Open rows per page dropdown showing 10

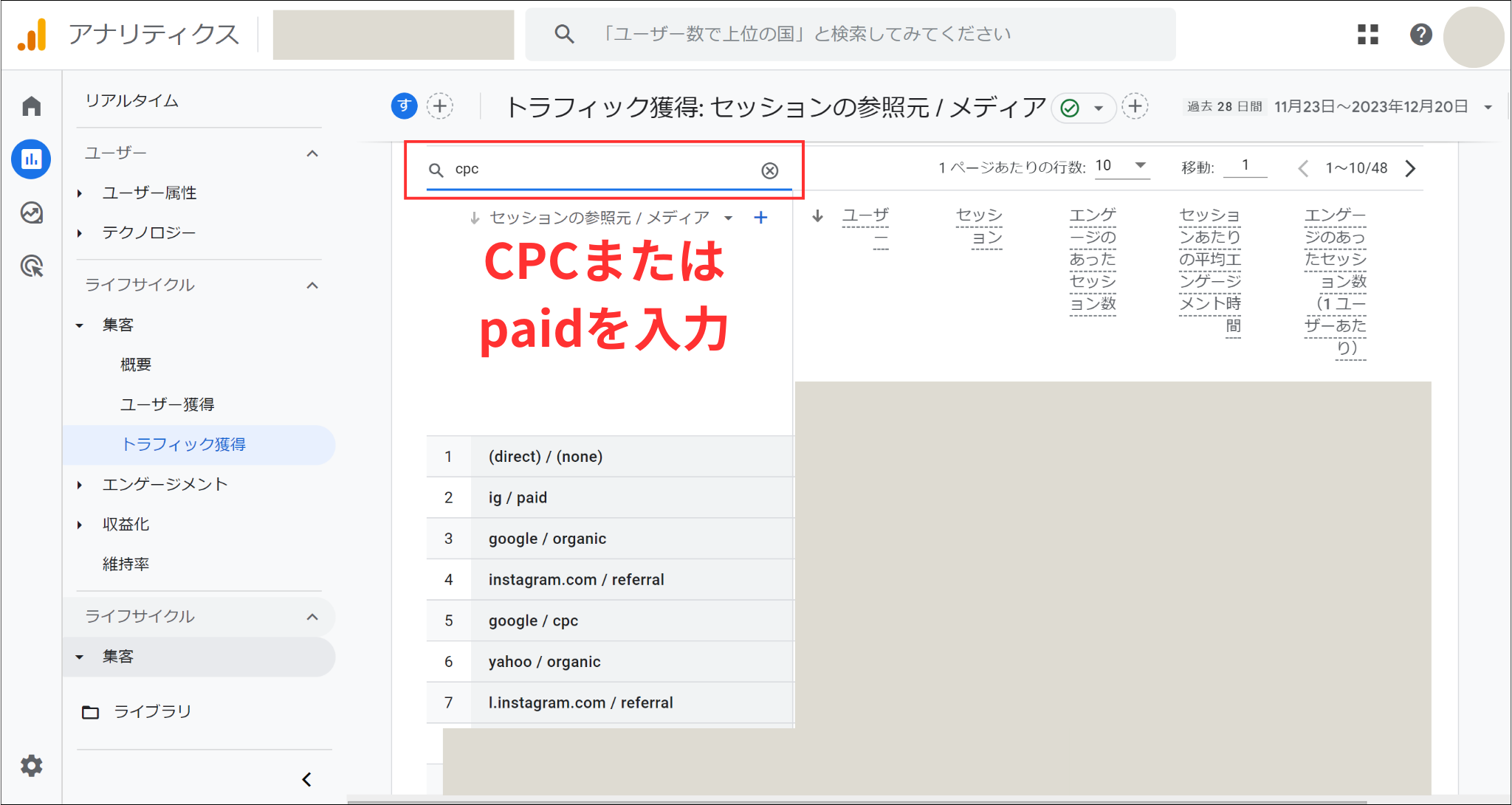point(1121,166)
